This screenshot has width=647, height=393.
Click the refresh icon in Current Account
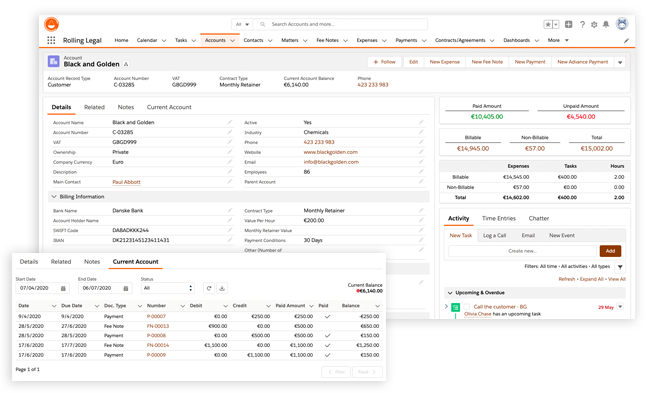tap(209, 288)
